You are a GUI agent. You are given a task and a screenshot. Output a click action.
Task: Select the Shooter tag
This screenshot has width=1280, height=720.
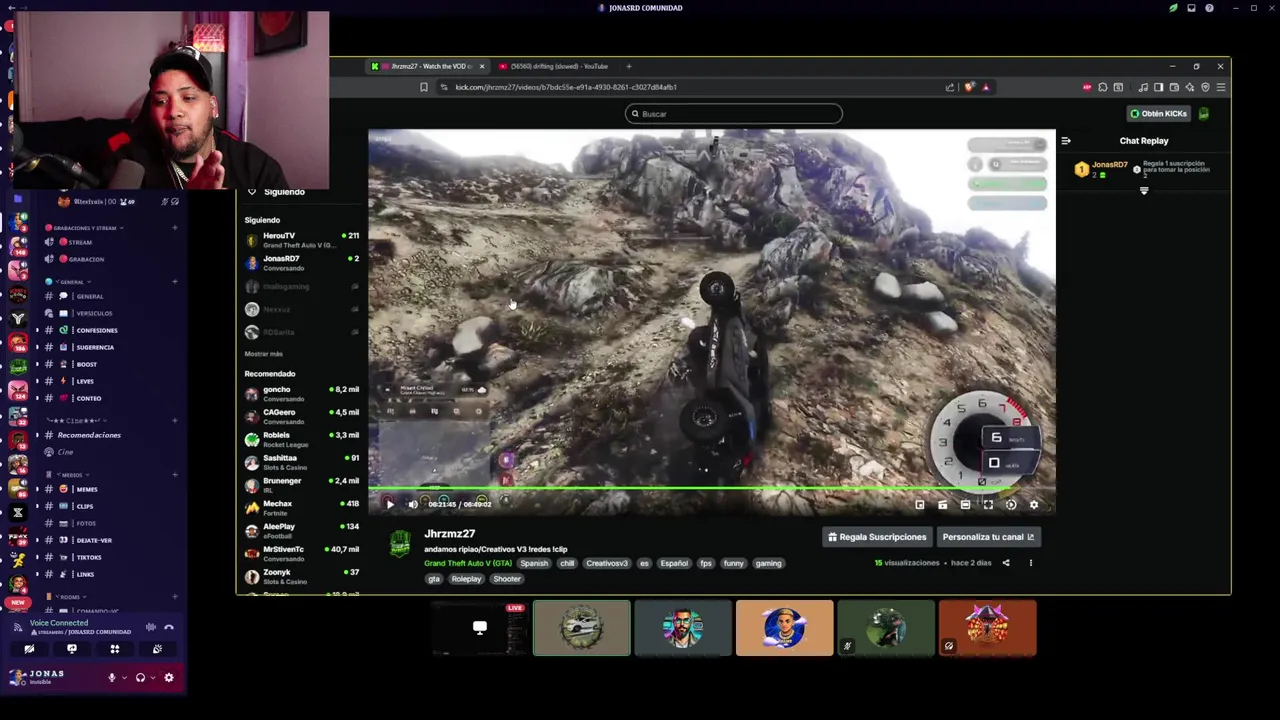(507, 579)
